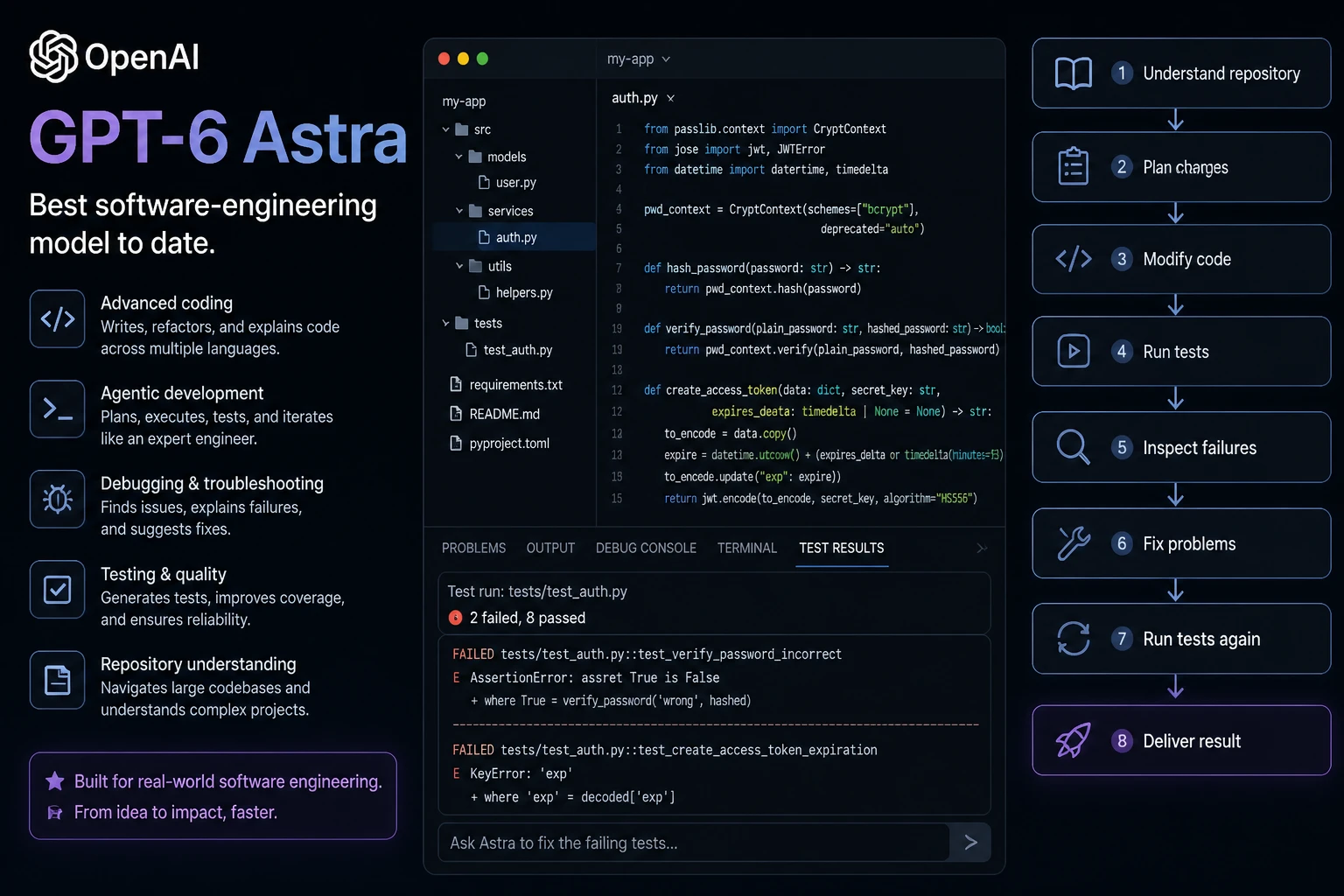Click the yellow minimize window dot
1344x896 pixels.
(463, 59)
